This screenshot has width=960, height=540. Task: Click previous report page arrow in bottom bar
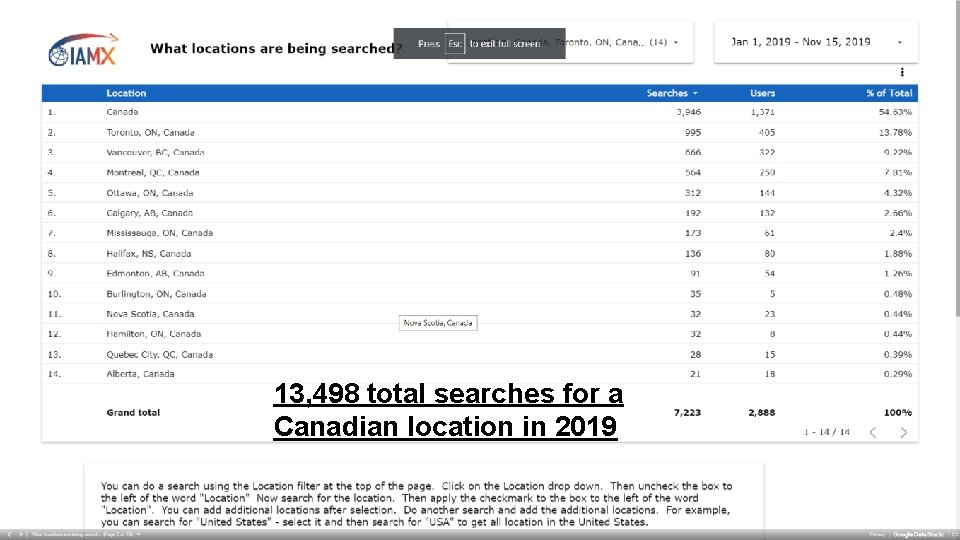coord(9,534)
